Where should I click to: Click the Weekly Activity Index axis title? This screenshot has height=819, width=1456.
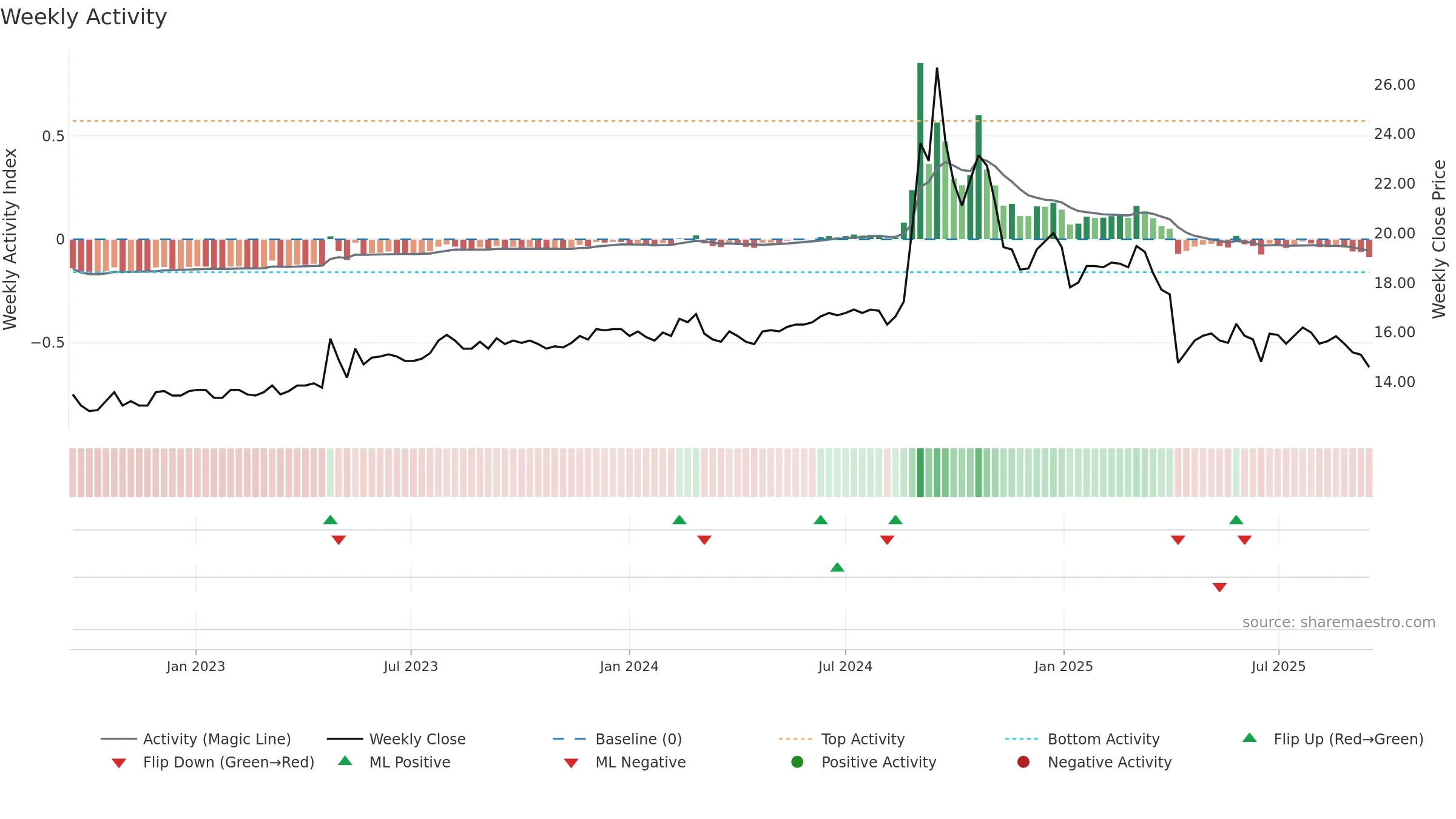tap(10, 239)
